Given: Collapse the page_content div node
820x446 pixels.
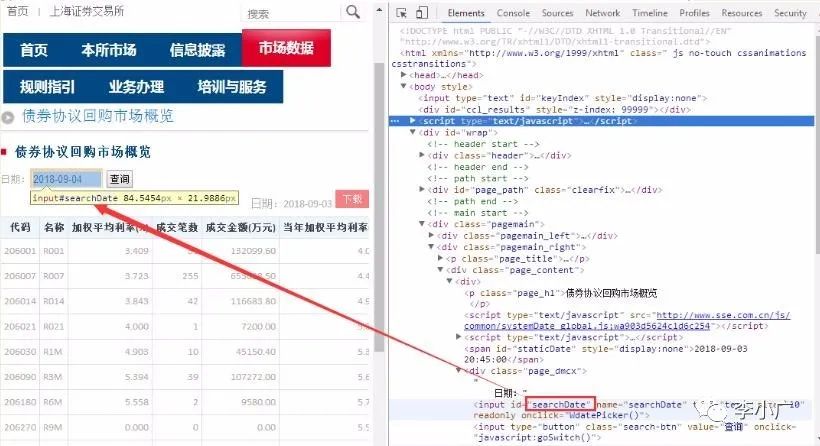Looking at the screenshot, I should [440, 270].
